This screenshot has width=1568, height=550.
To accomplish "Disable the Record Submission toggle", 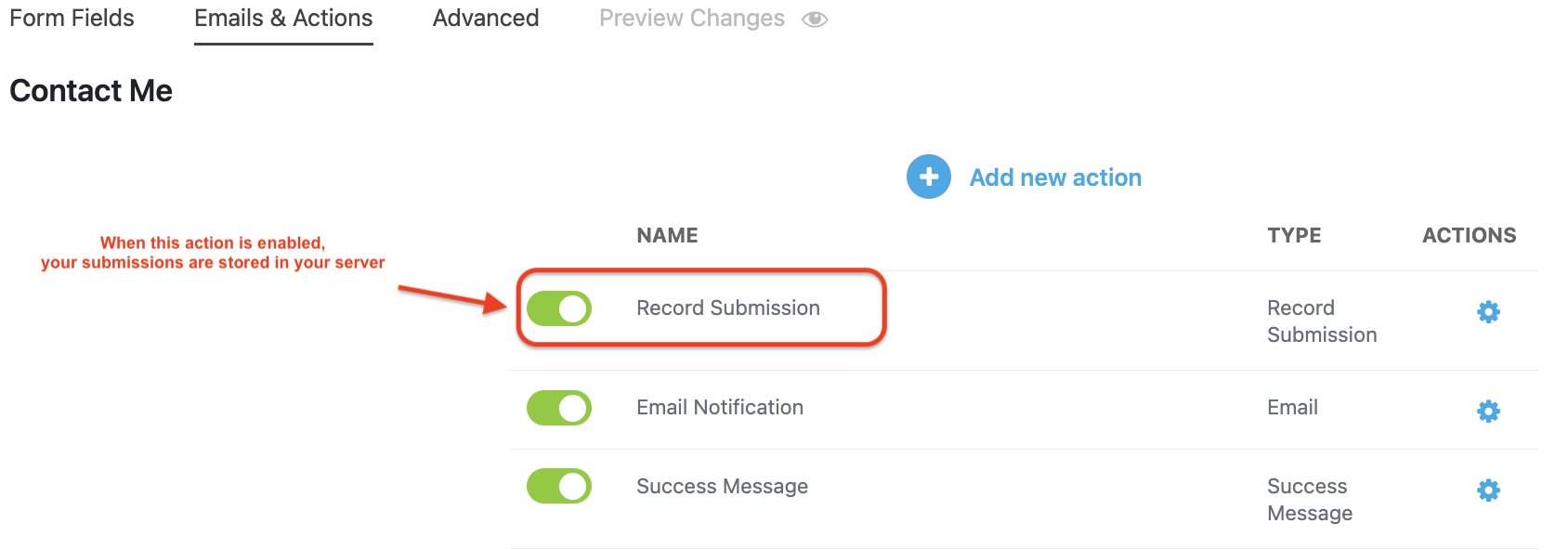I will click(559, 308).
